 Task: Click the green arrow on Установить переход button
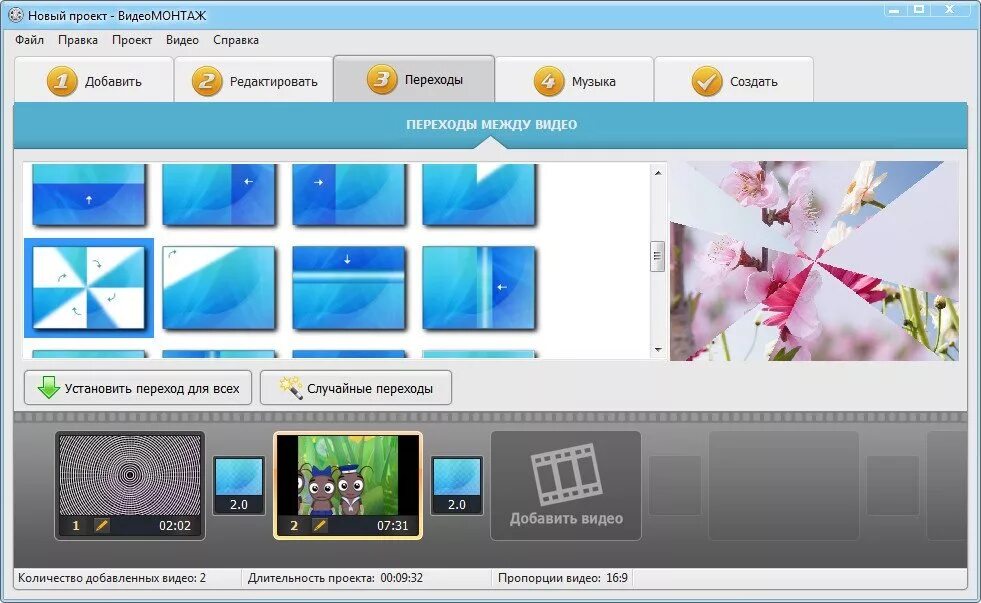pos(48,388)
